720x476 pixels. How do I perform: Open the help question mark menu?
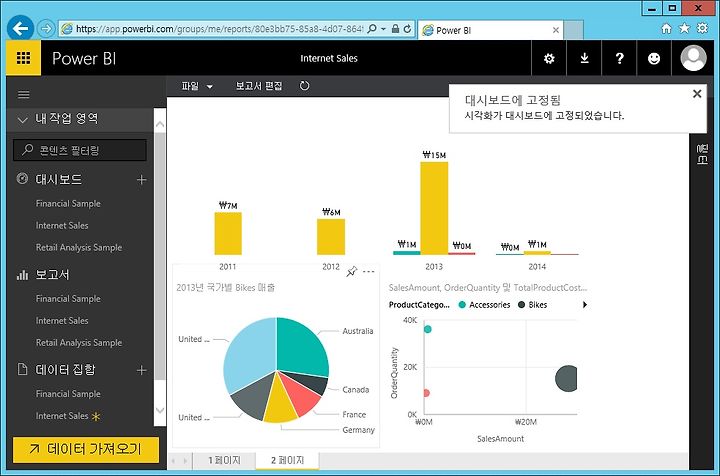pos(619,58)
